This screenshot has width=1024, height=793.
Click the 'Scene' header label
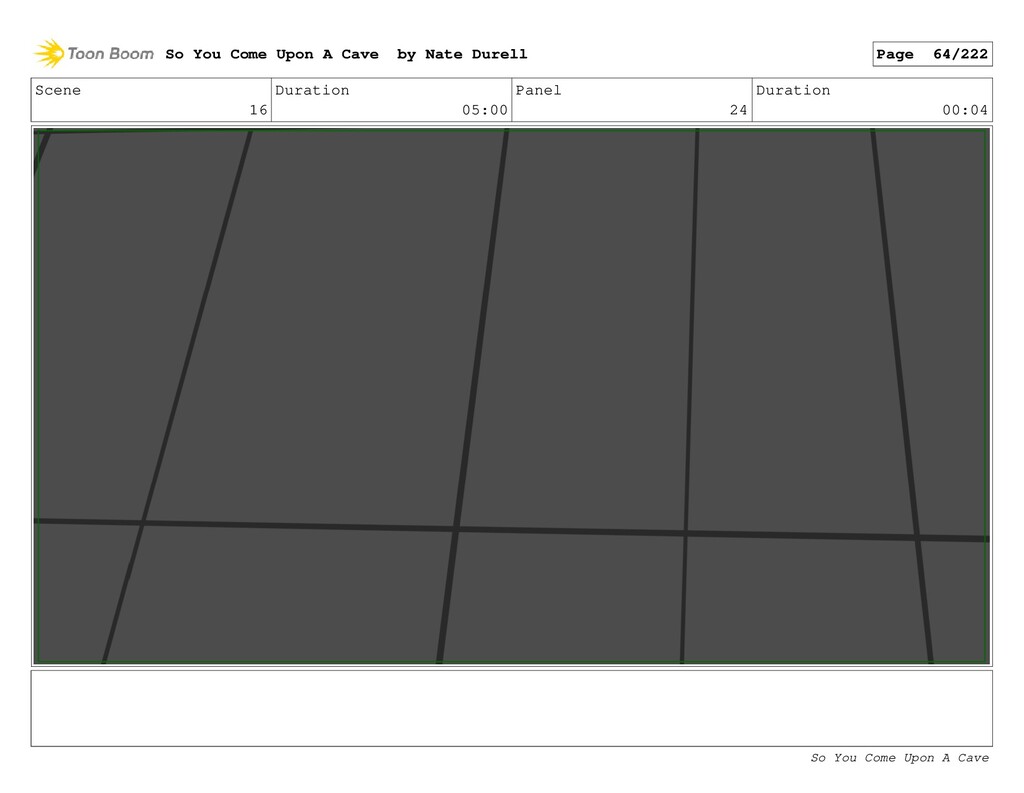pyautogui.click(x=58, y=90)
